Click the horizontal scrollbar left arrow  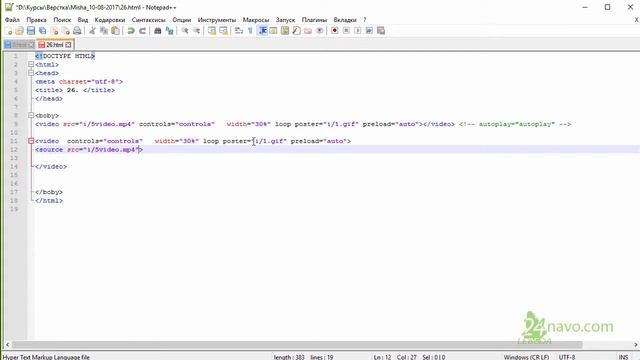click(x=7, y=344)
